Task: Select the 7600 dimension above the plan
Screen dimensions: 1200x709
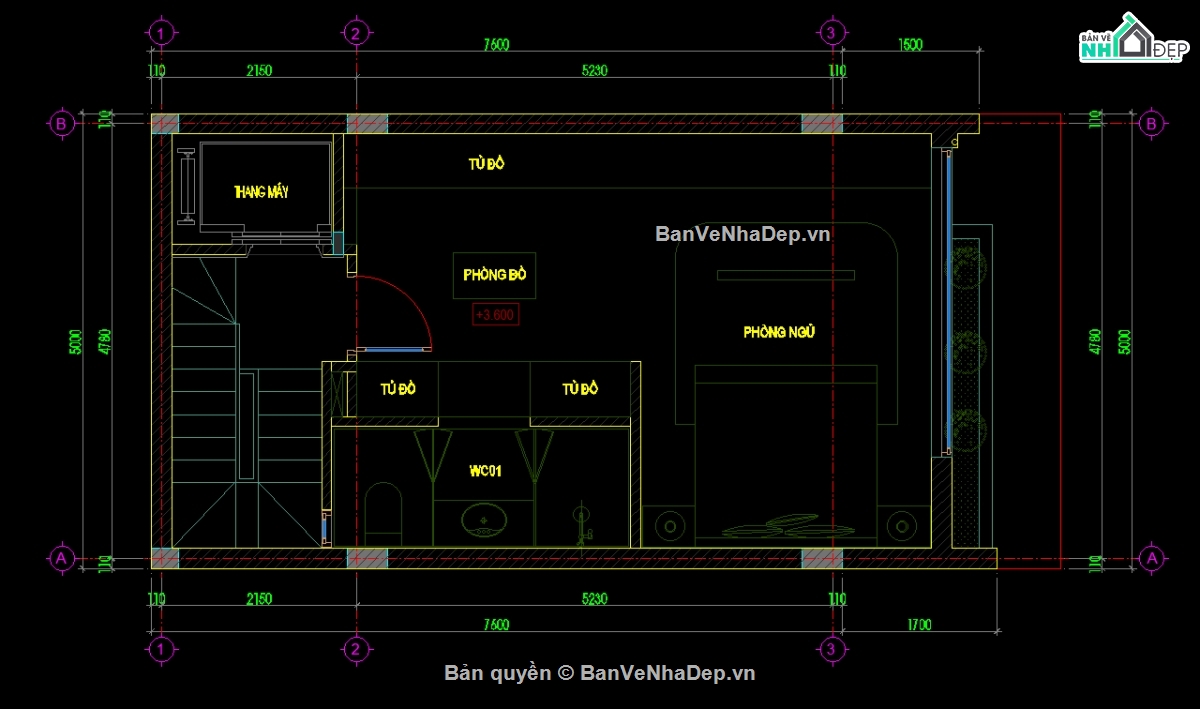Action: coord(496,45)
